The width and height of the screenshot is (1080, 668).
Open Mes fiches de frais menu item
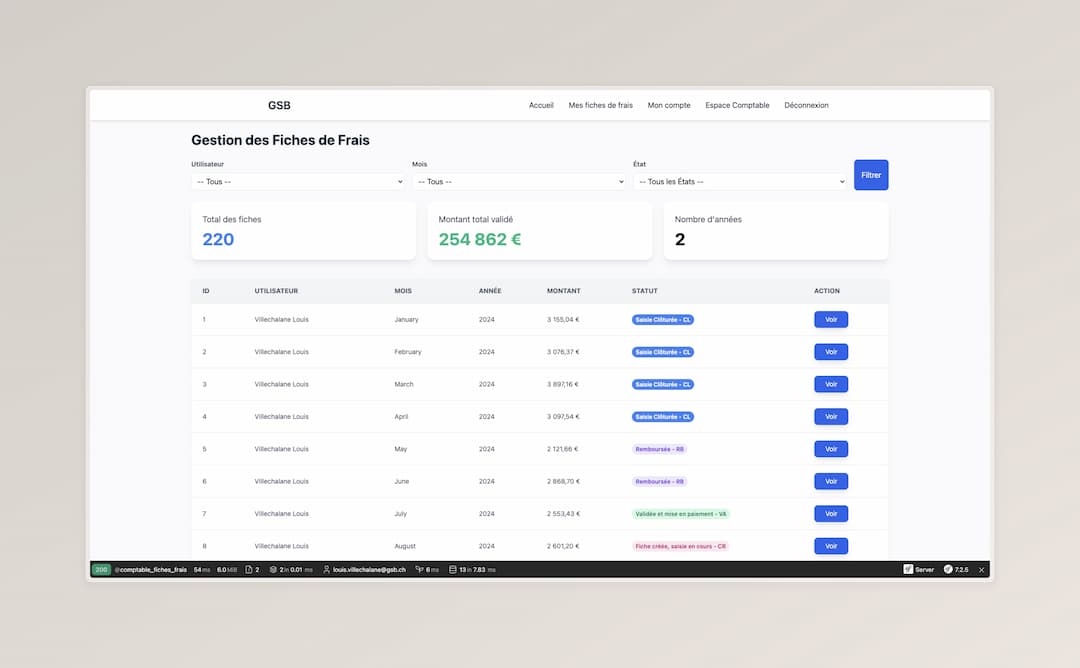pyautogui.click(x=600, y=105)
